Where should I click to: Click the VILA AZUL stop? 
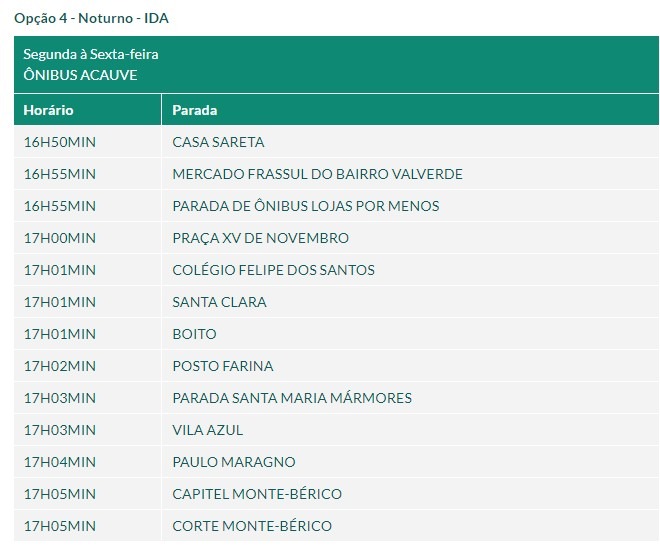[207, 430]
